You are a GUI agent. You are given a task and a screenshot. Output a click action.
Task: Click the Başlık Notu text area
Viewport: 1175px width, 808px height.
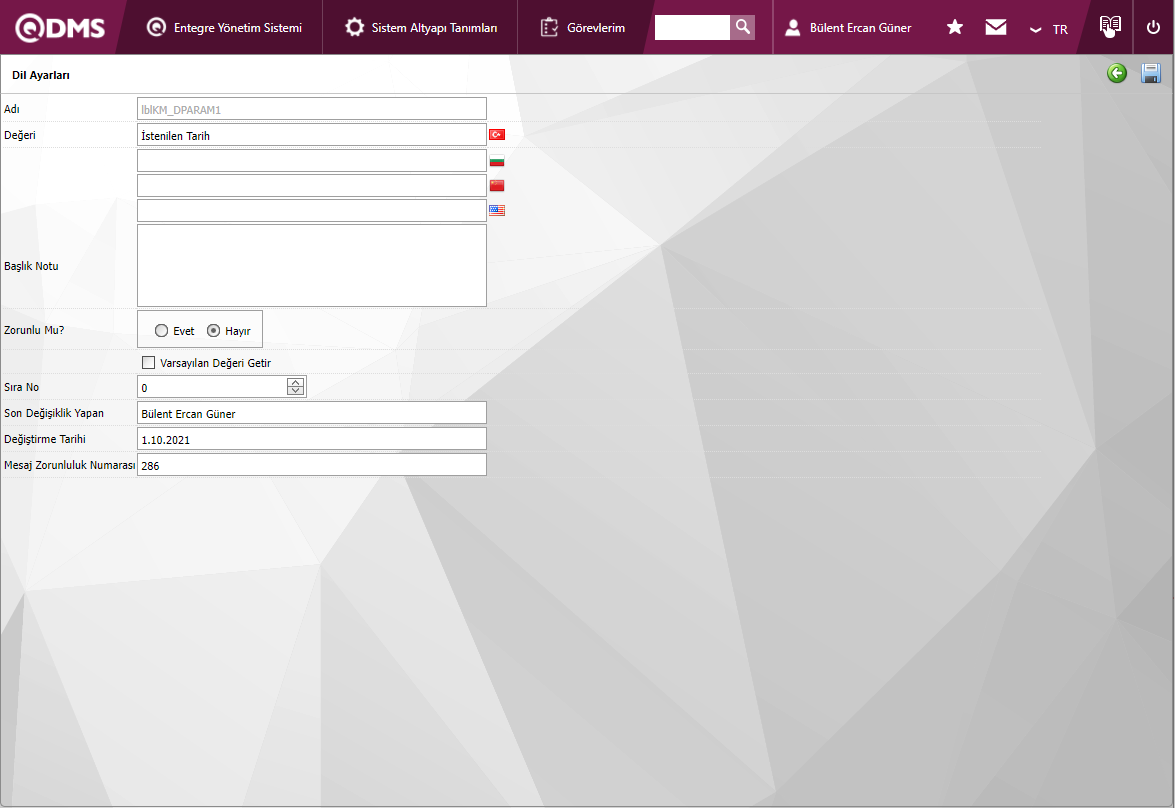312,265
